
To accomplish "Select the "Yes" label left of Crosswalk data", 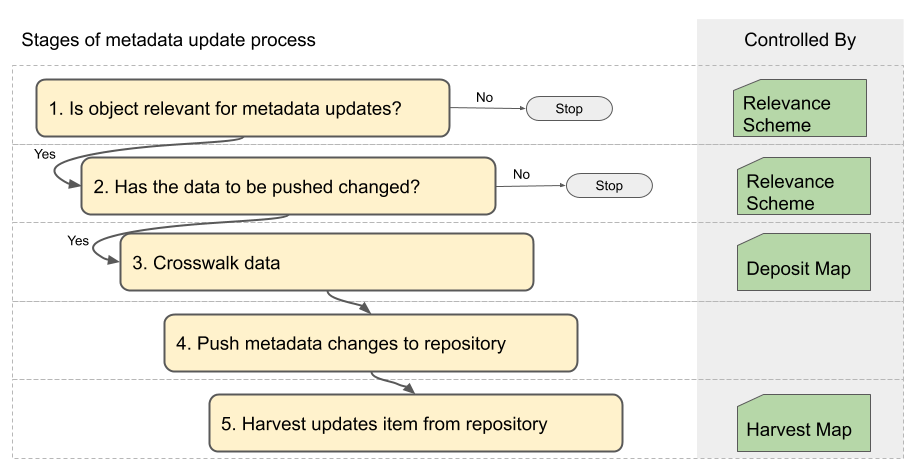I will pos(78,240).
